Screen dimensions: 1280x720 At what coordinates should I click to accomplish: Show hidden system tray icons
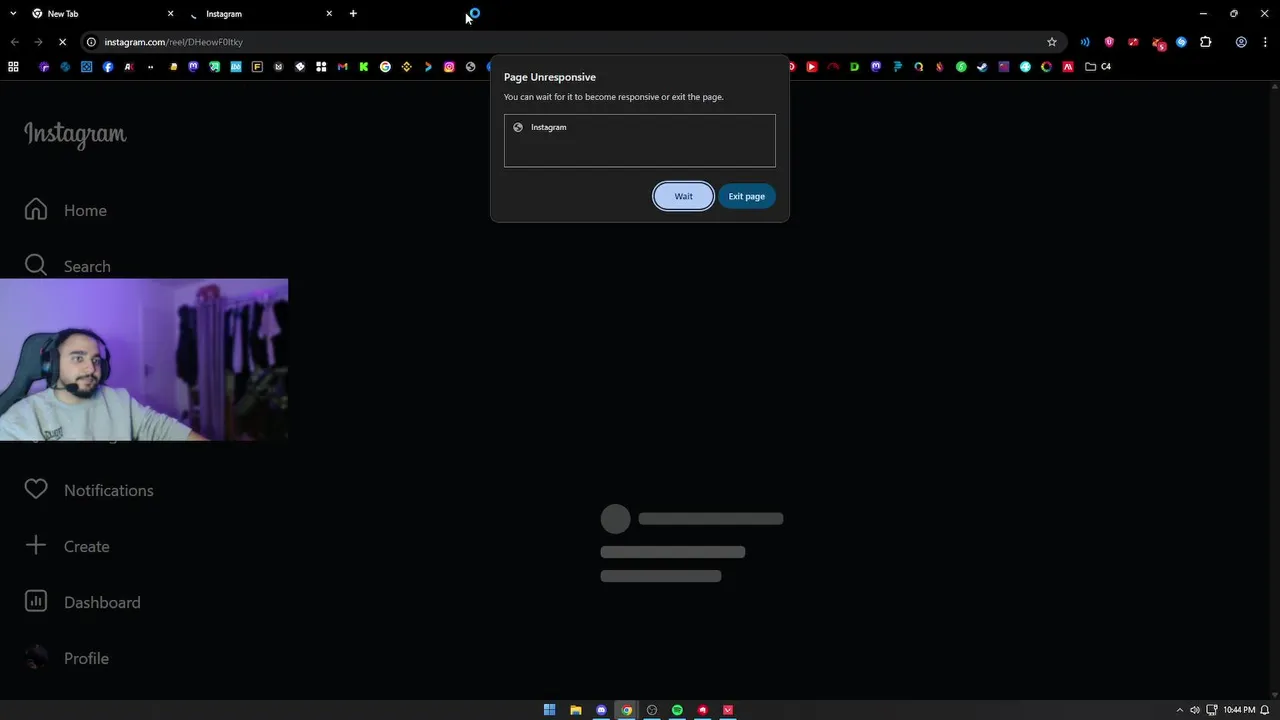[x=1179, y=710]
